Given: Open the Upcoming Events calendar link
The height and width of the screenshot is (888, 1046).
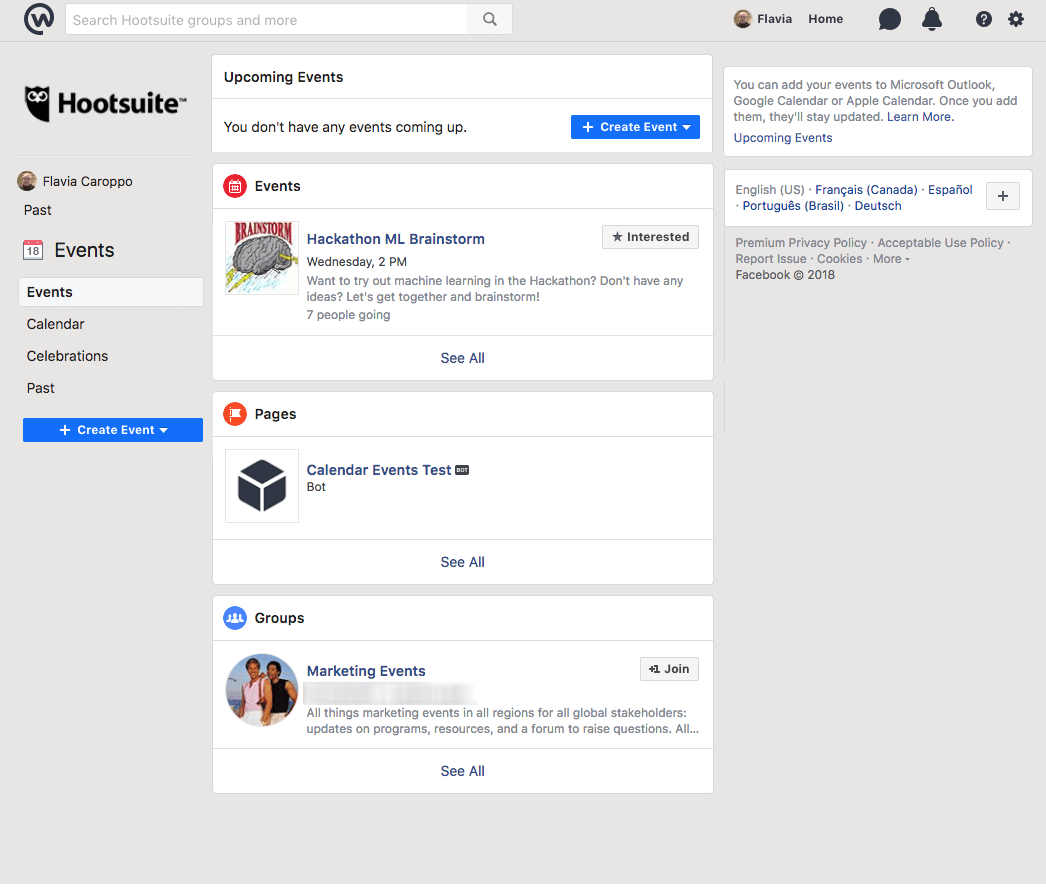Looking at the screenshot, I should click(x=783, y=138).
